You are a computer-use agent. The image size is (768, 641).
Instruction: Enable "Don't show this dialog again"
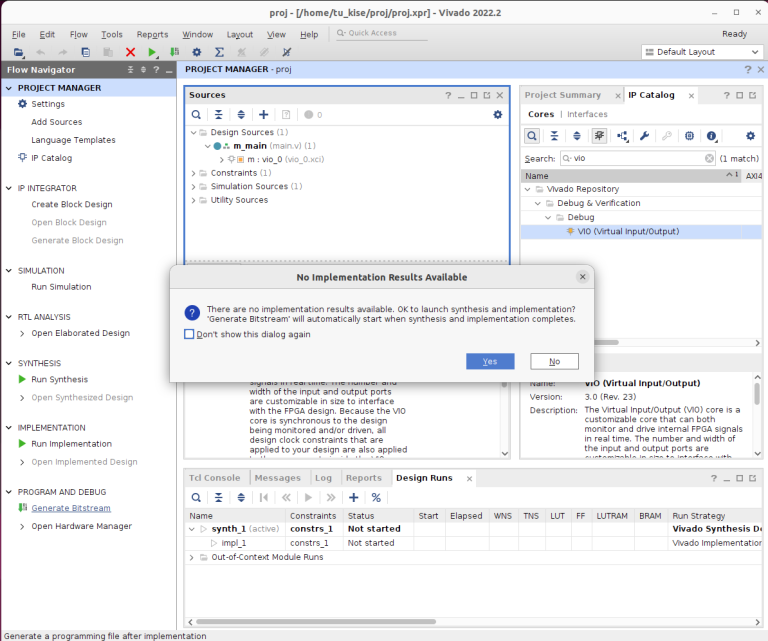tap(189, 334)
